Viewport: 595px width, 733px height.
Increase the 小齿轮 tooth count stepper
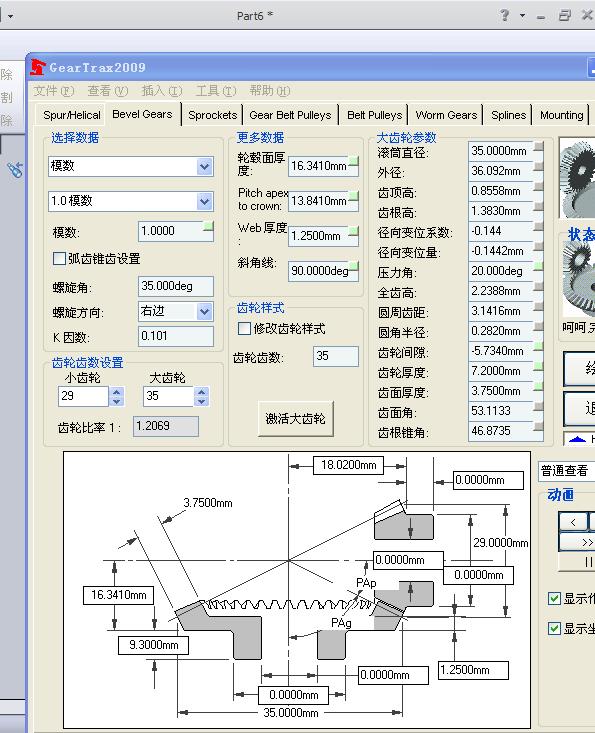point(117,392)
